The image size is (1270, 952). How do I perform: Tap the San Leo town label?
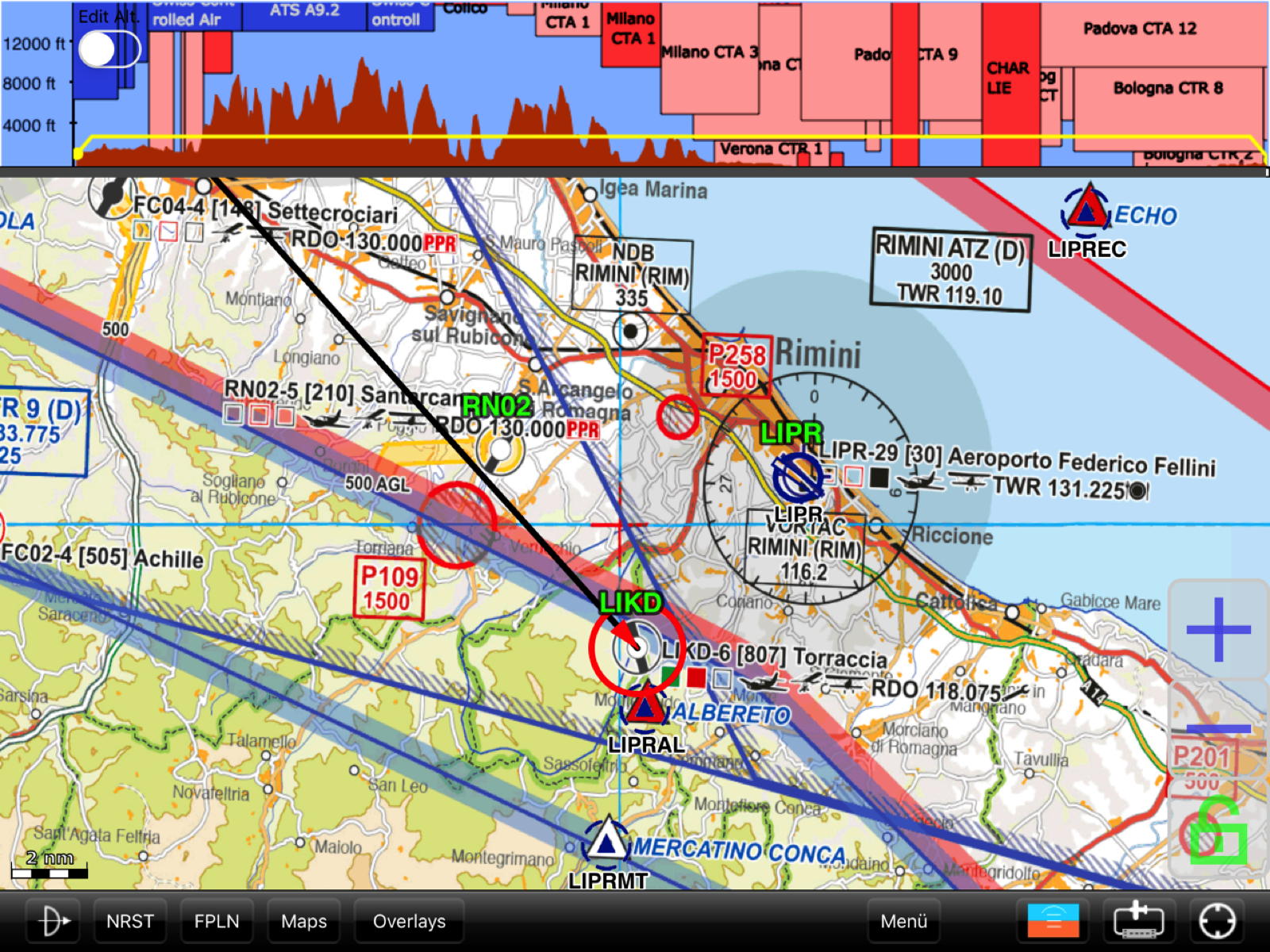(398, 785)
